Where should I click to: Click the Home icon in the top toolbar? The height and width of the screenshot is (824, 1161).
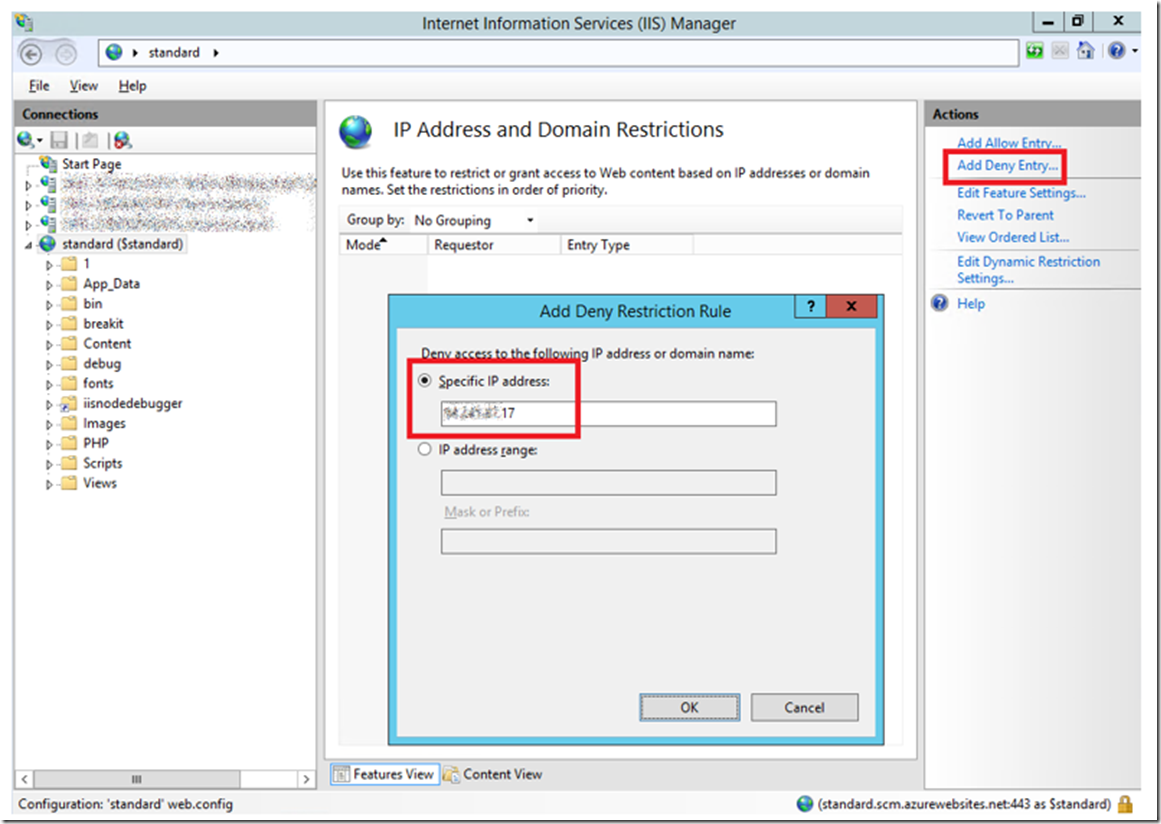tap(1085, 51)
